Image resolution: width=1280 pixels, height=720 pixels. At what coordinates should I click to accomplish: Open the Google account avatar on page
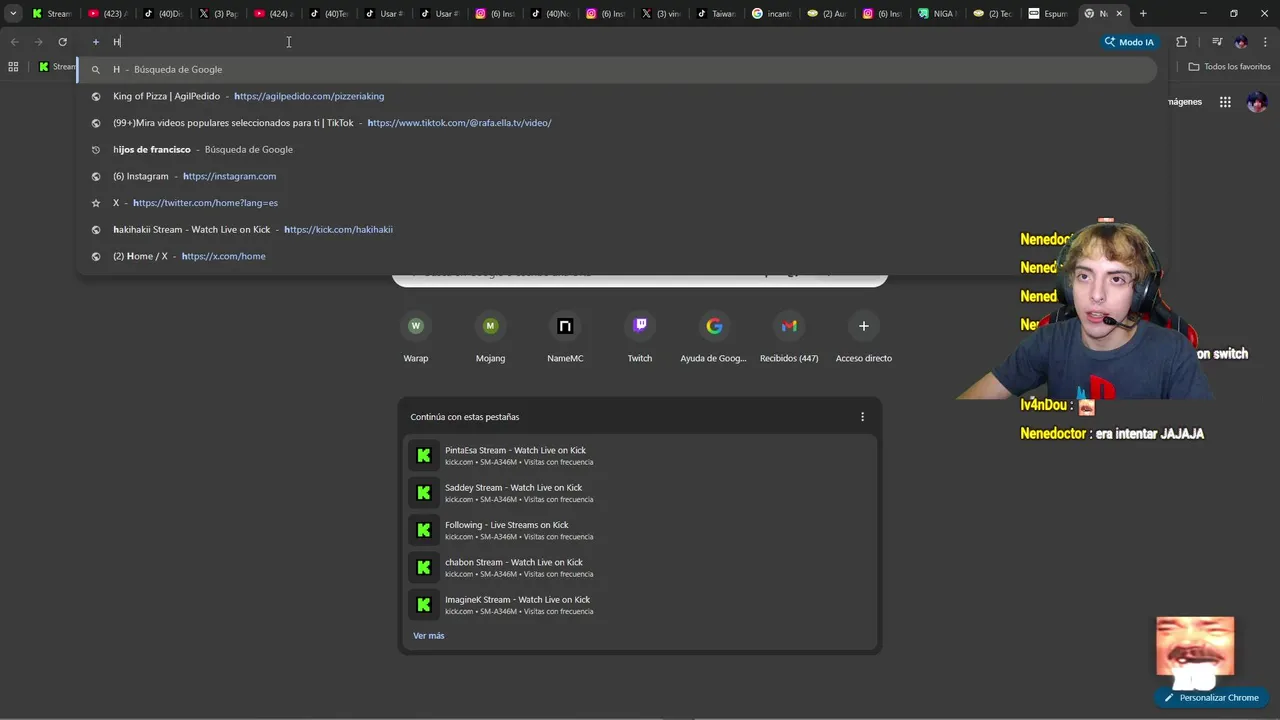pos(1257,101)
